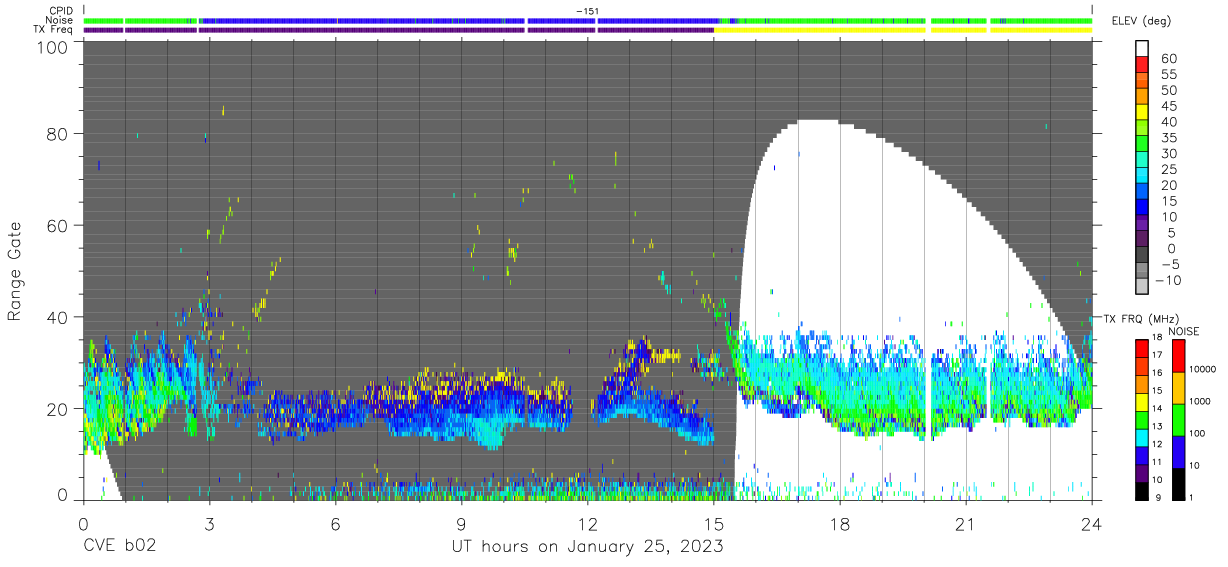The image size is (1228, 567).
Task: Click the CPID value -151
Action: click(588, 10)
